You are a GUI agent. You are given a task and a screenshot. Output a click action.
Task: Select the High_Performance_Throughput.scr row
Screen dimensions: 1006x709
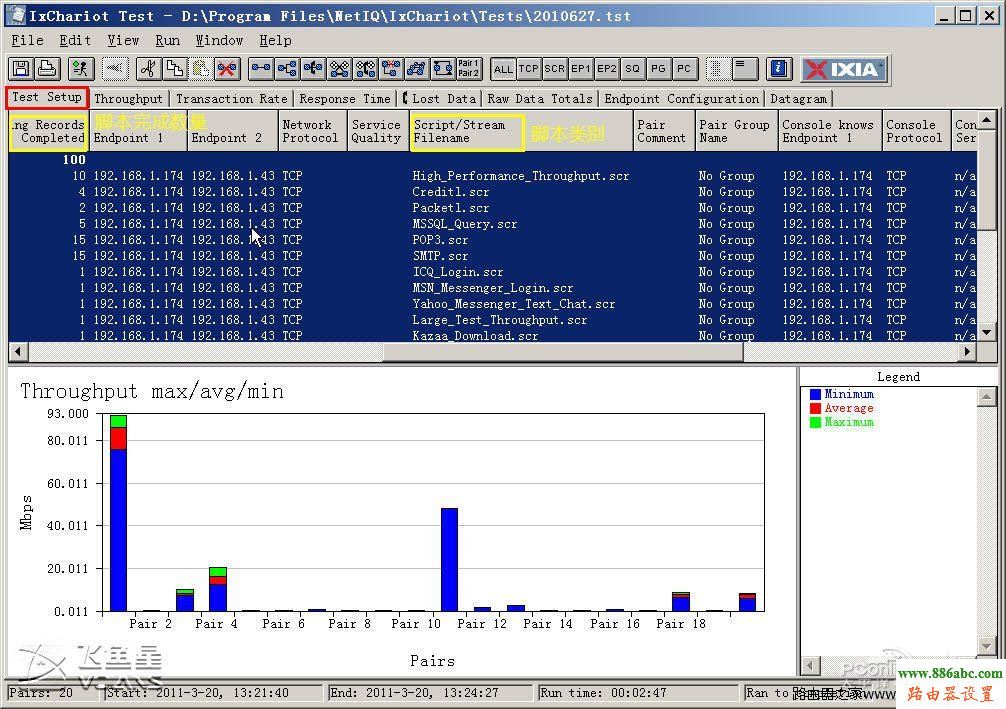[493, 176]
